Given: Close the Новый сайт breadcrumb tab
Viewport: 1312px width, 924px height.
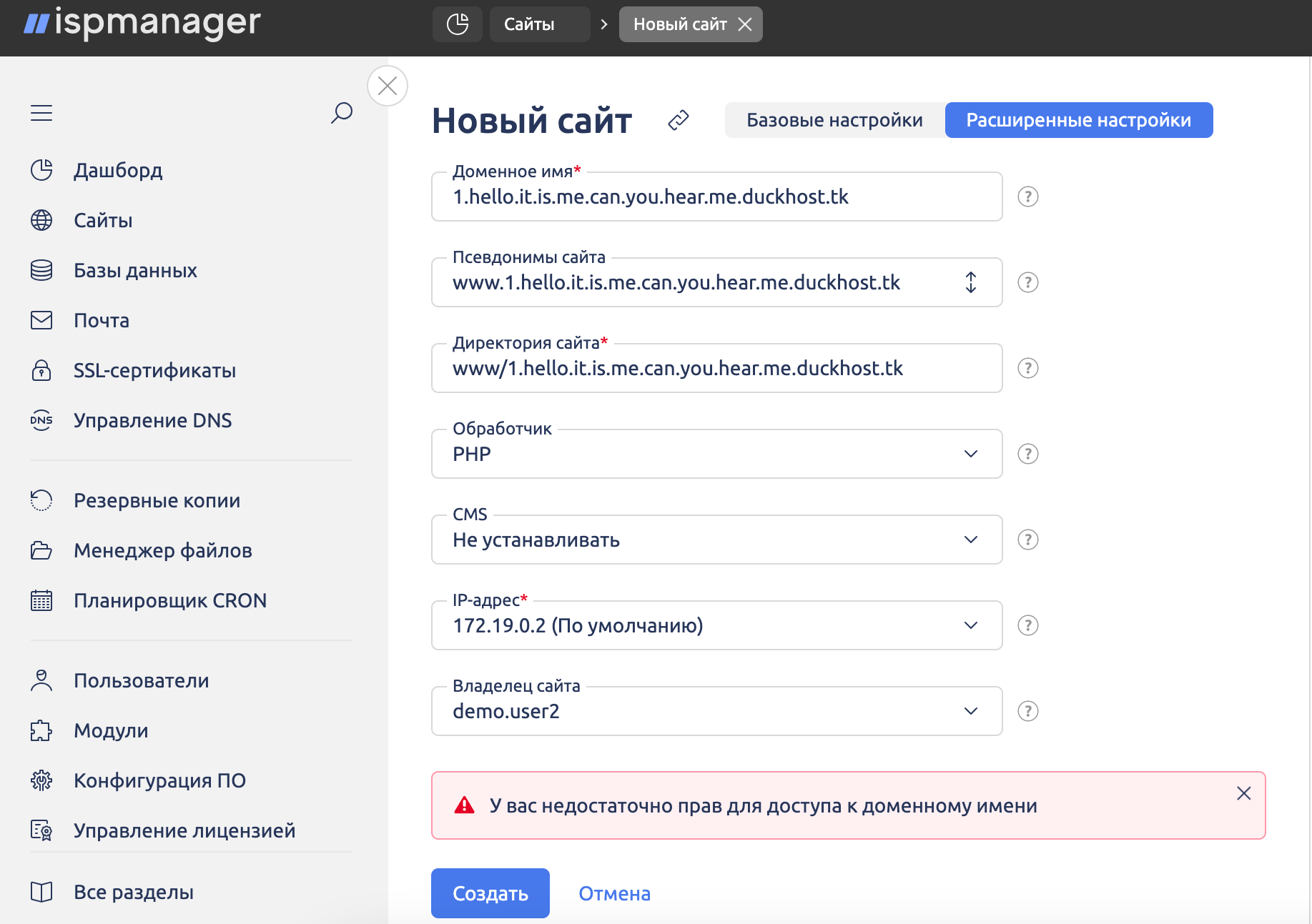Looking at the screenshot, I should [x=745, y=24].
